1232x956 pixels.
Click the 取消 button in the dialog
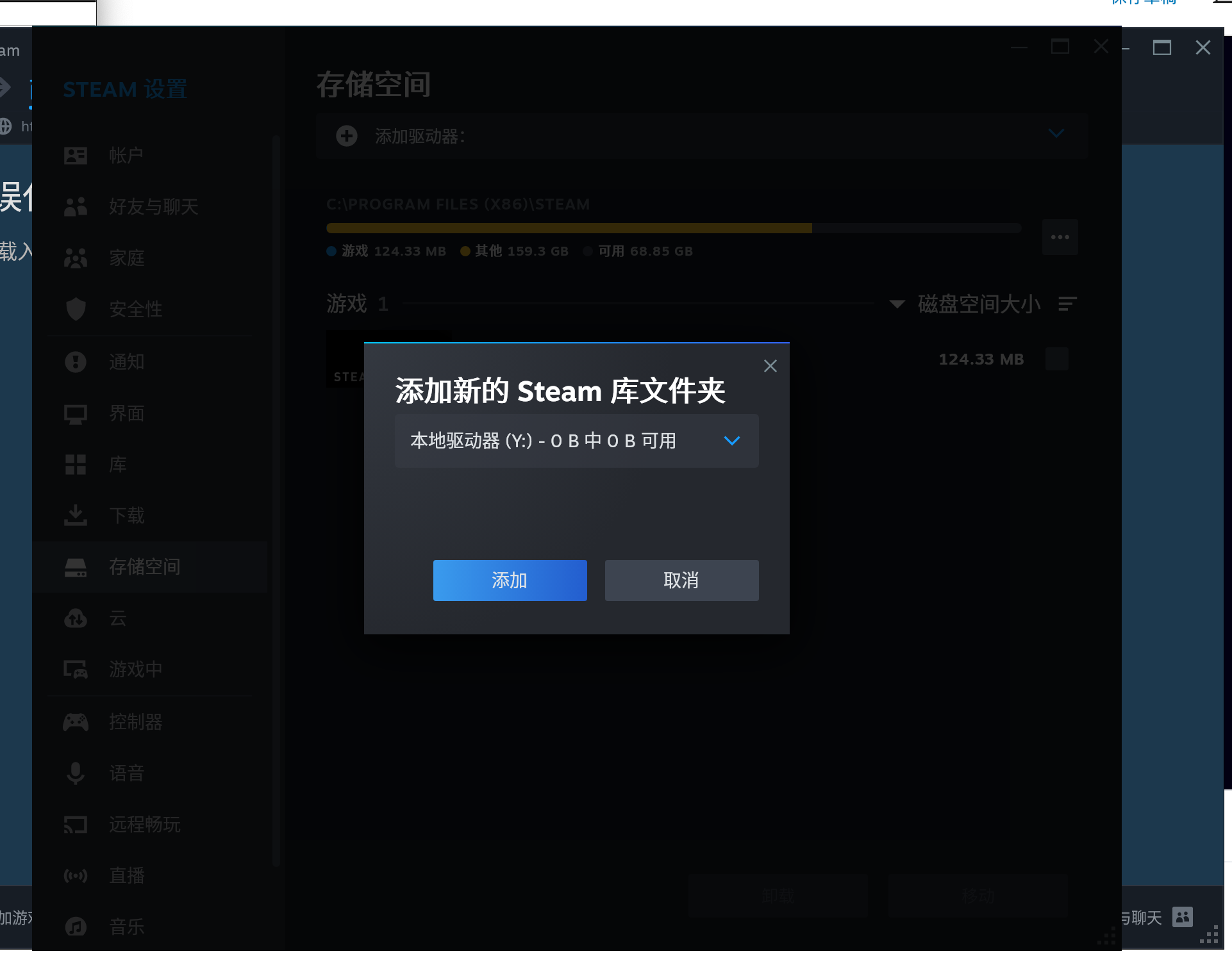(681, 581)
